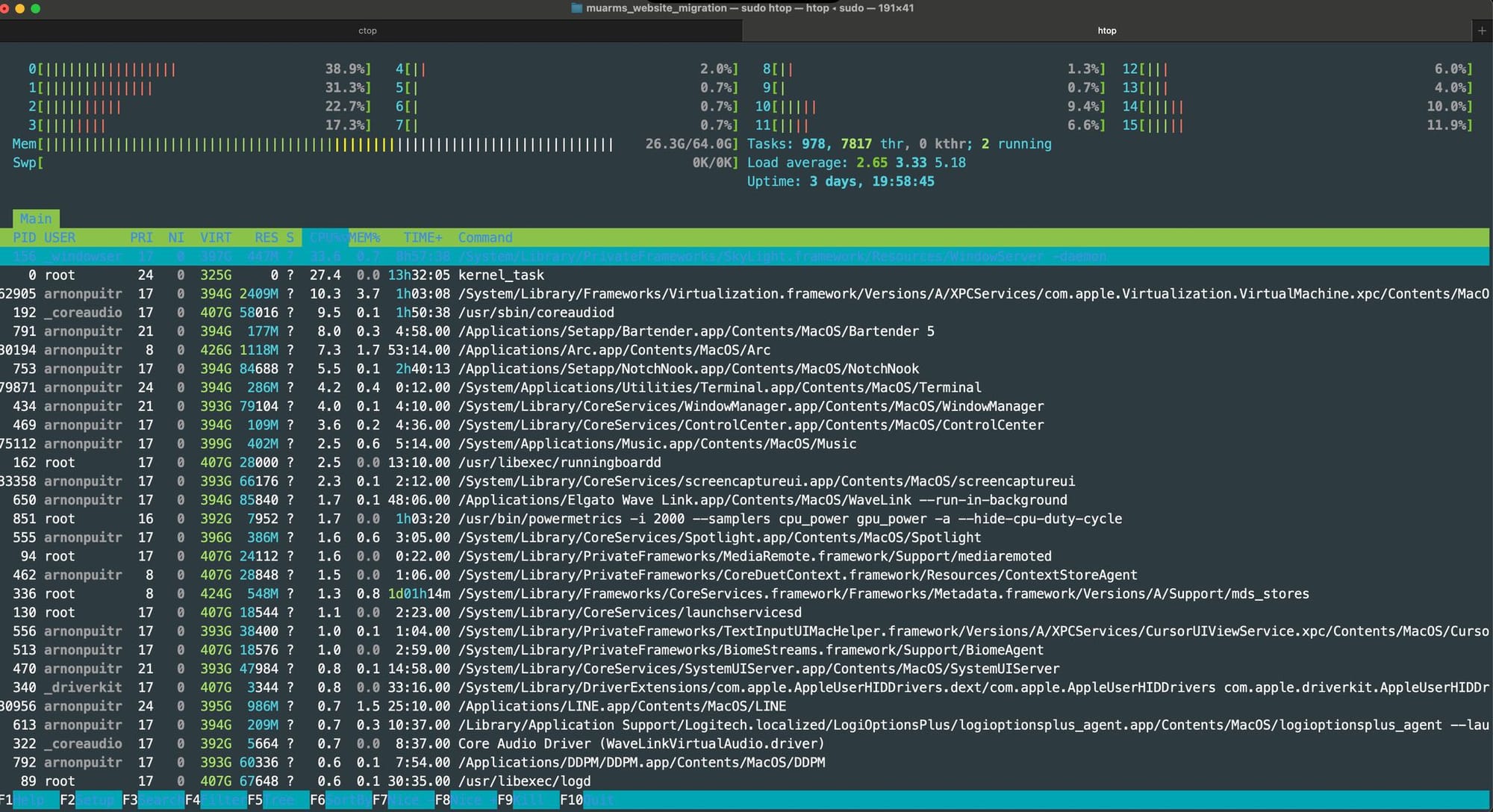The image size is (1493, 812).
Task: Select the BiomeAgent process row
Action: pos(745,649)
